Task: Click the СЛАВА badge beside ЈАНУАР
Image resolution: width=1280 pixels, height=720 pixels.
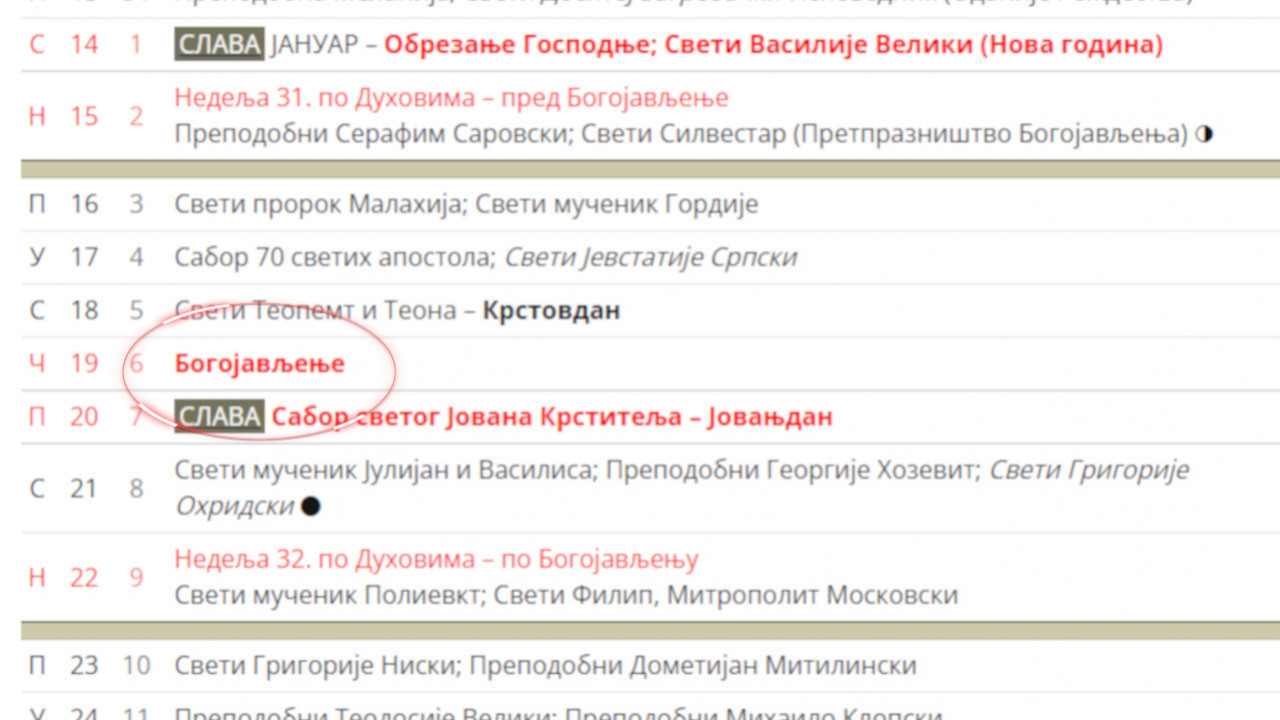Action: (x=218, y=45)
